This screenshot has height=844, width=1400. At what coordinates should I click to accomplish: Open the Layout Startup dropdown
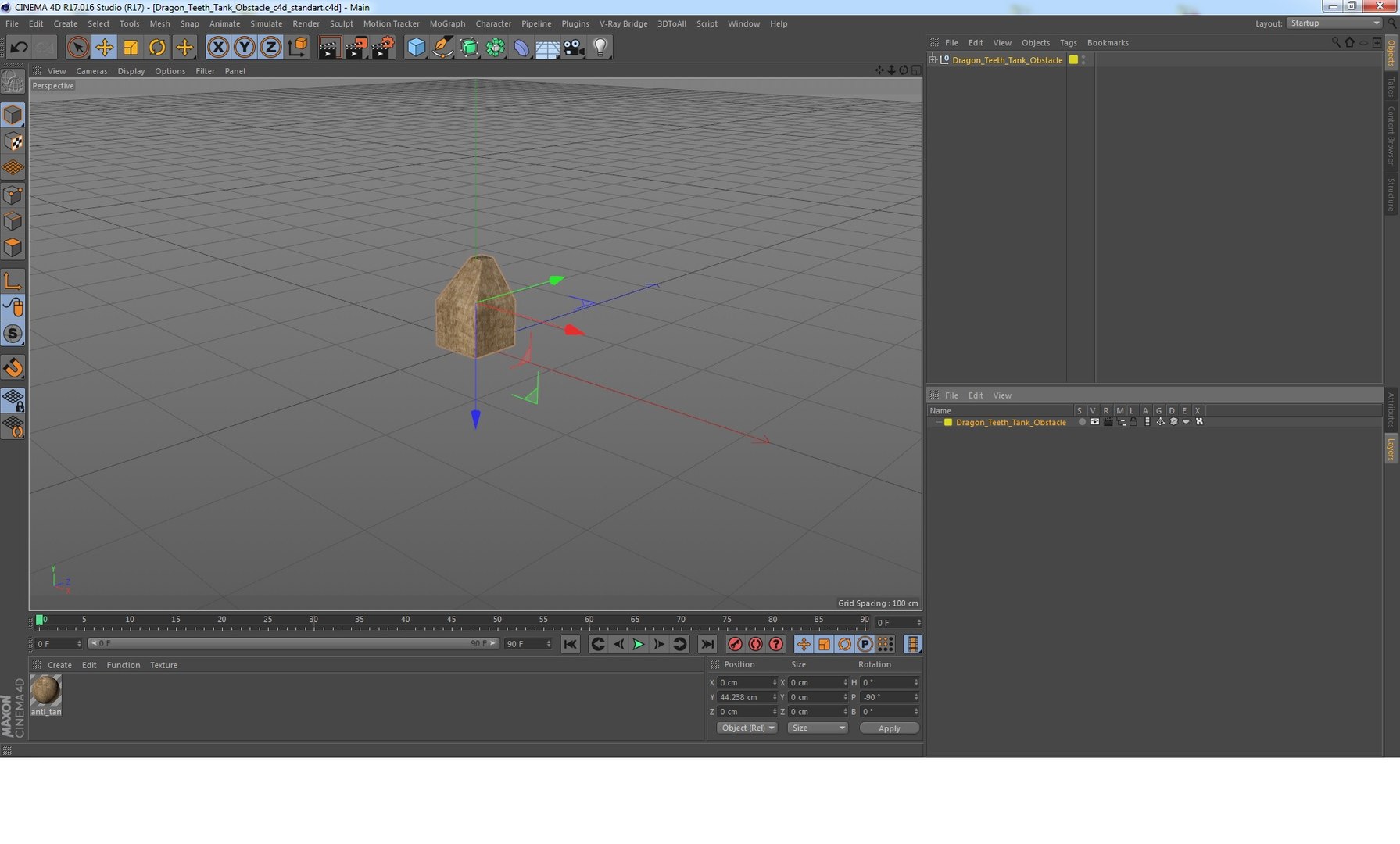coord(1334,23)
